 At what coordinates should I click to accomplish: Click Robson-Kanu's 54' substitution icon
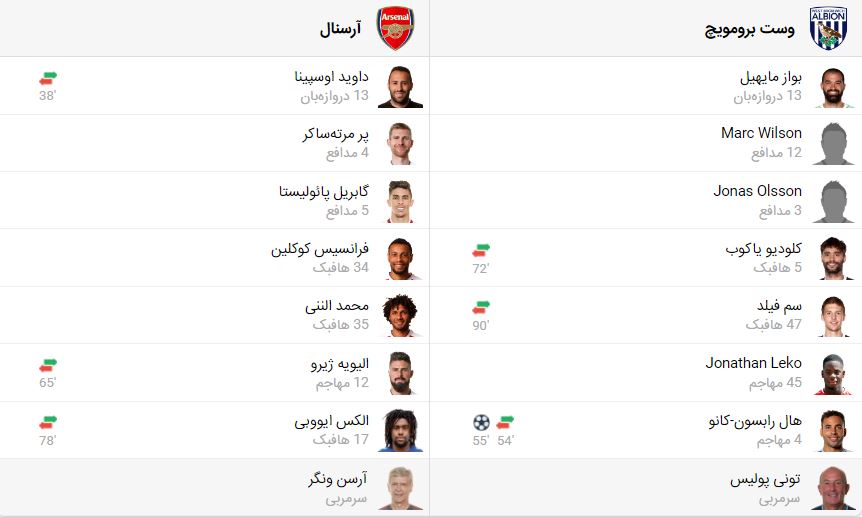[505, 423]
